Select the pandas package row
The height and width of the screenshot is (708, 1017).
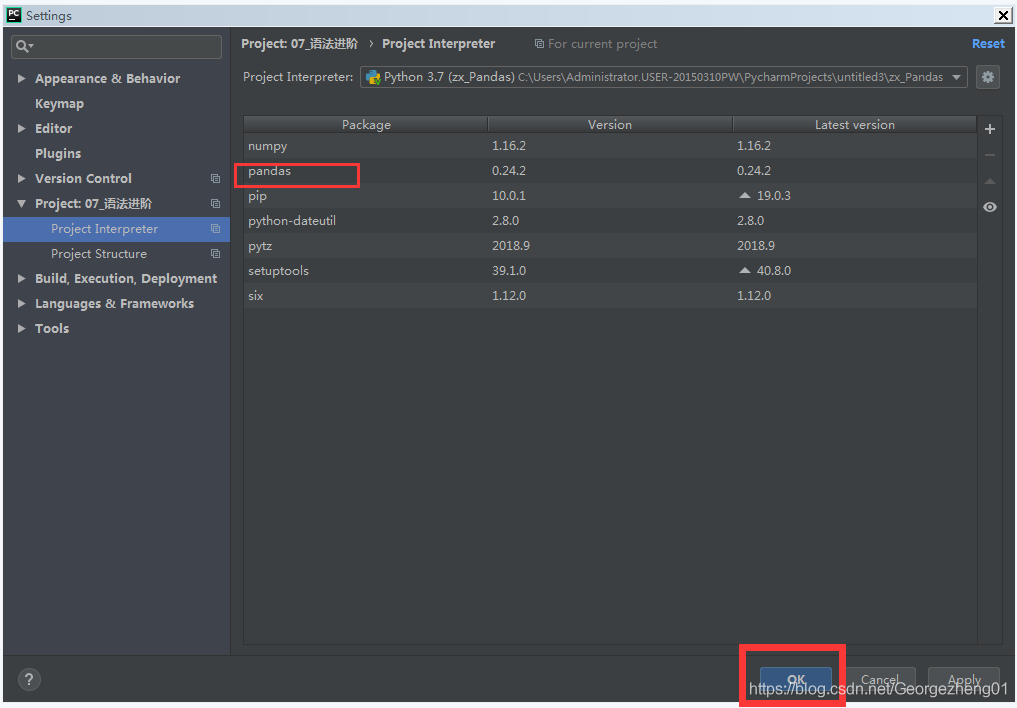tap(610, 171)
